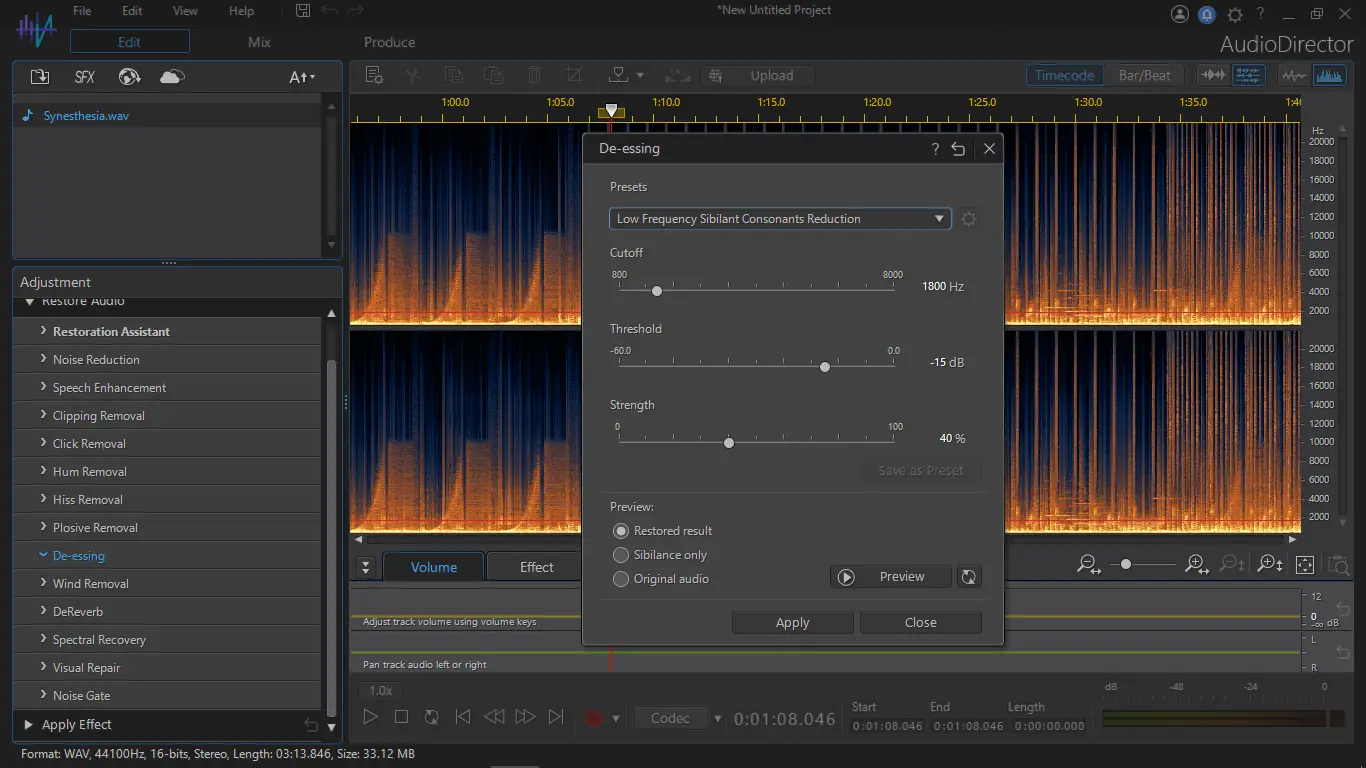
Task: Click the Cutoff slider handle
Action: [x=657, y=291]
